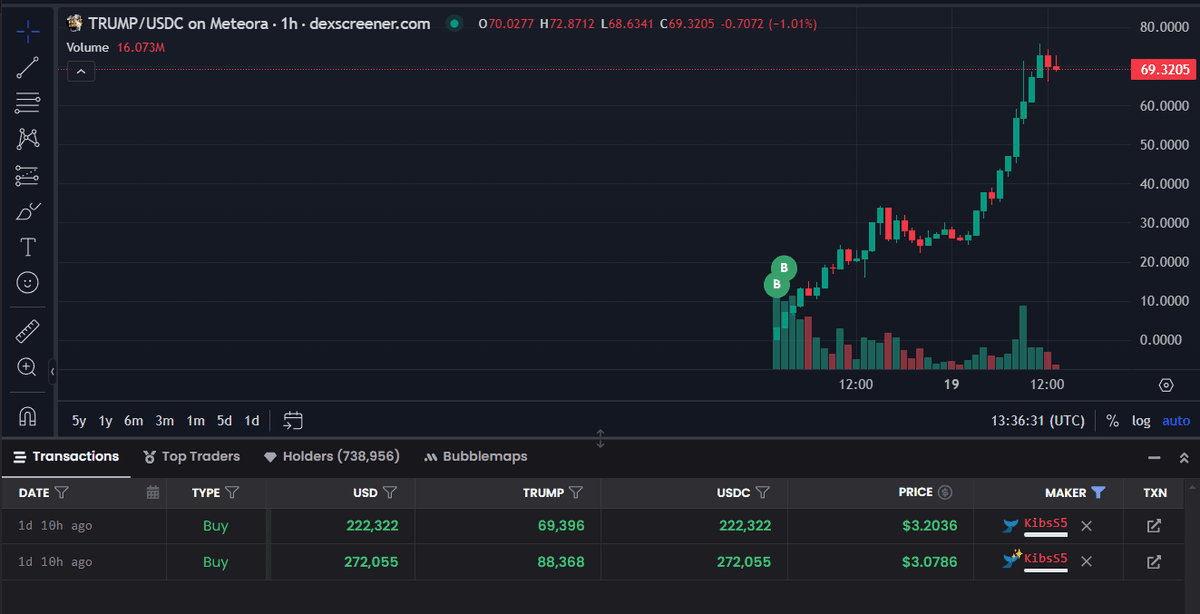Set the time range to 1d
The width and height of the screenshot is (1200, 614).
coord(252,421)
